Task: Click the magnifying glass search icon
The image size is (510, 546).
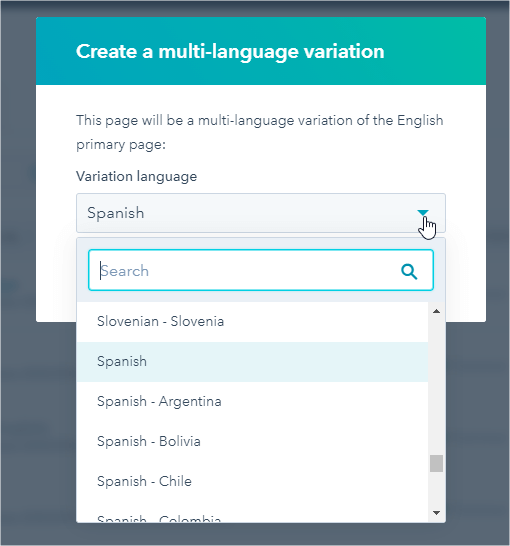Action: (409, 271)
